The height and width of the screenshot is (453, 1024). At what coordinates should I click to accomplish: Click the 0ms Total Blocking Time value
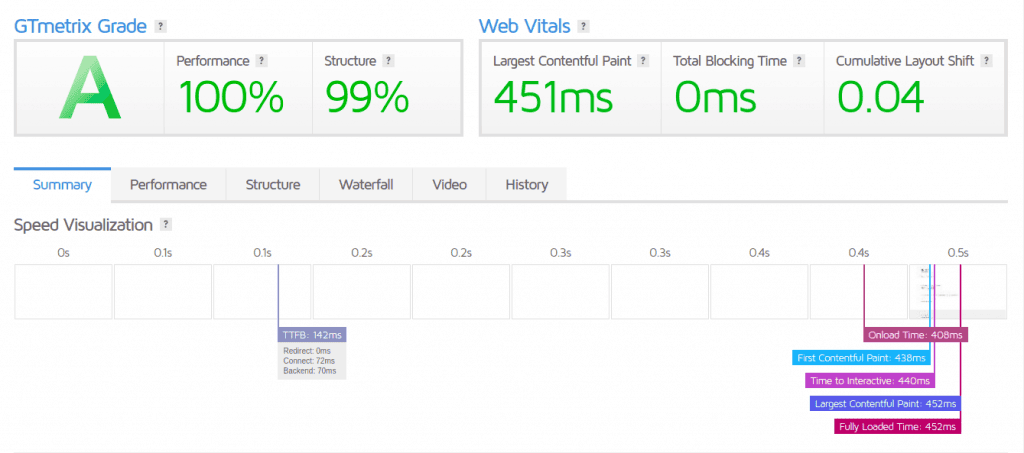click(715, 98)
